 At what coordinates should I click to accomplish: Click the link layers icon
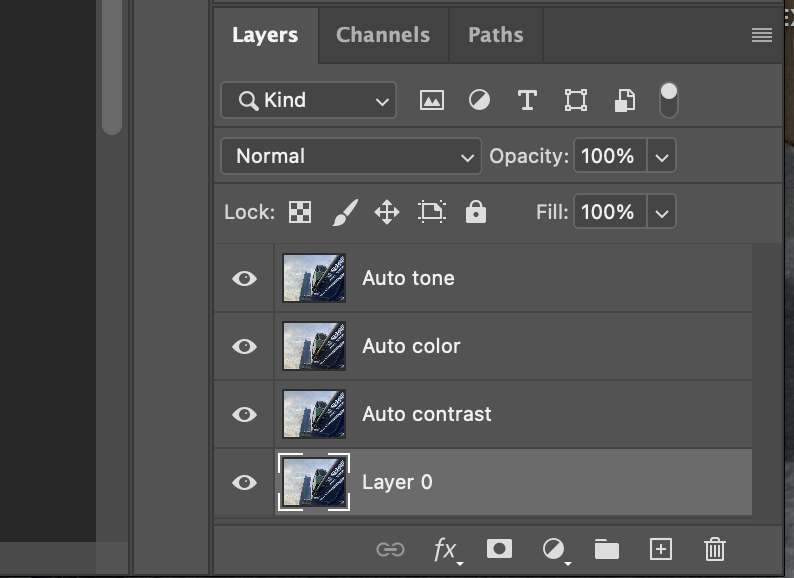390,550
